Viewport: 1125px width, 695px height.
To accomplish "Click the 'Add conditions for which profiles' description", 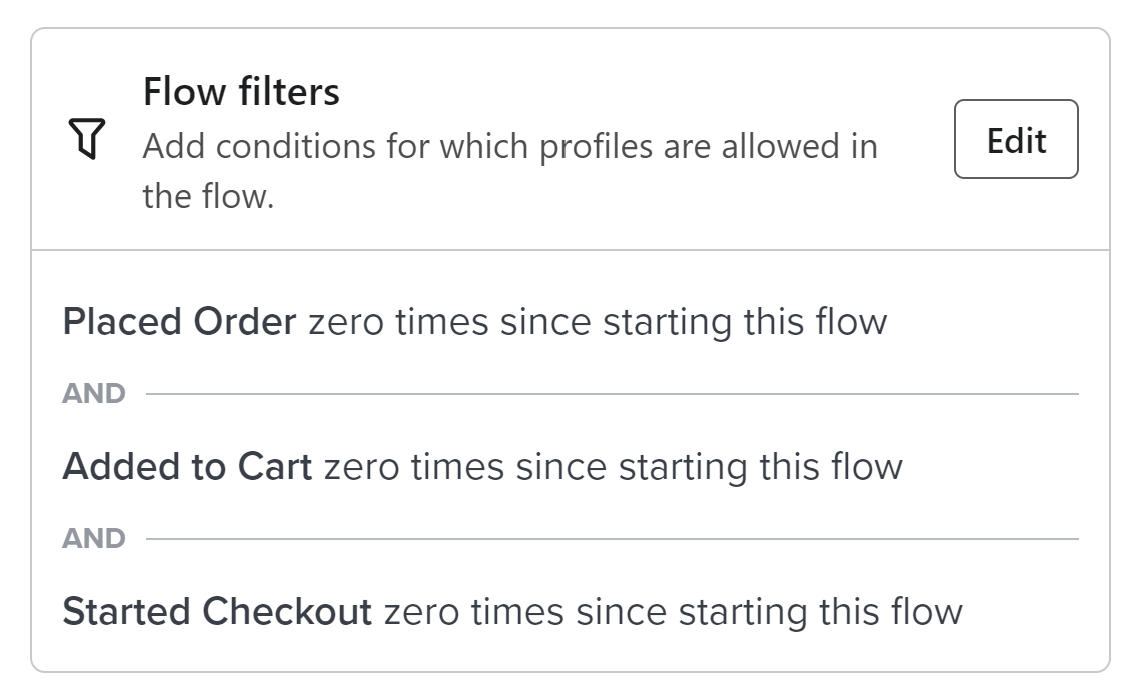I will click(x=510, y=171).
